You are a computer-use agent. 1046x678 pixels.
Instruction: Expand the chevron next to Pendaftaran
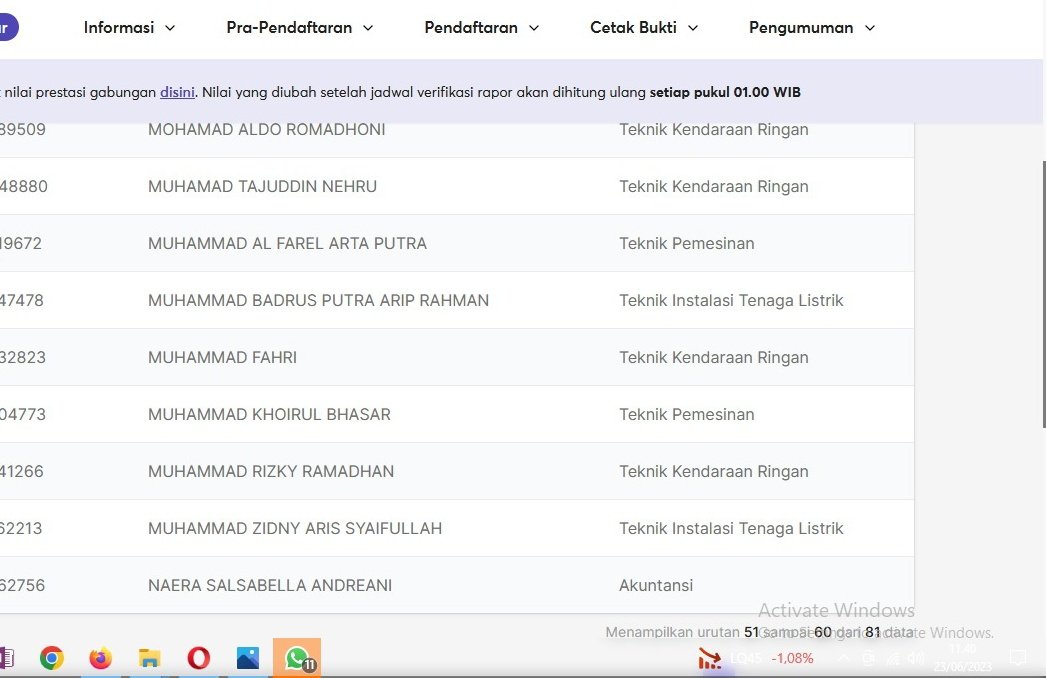click(x=534, y=28)
